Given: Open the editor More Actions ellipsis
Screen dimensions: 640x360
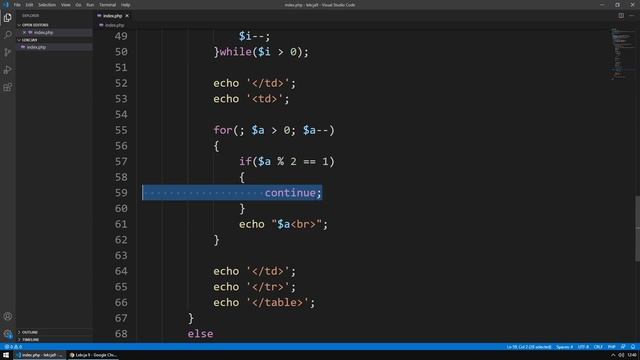Looking at the screenshot, I should click(631, 16).
